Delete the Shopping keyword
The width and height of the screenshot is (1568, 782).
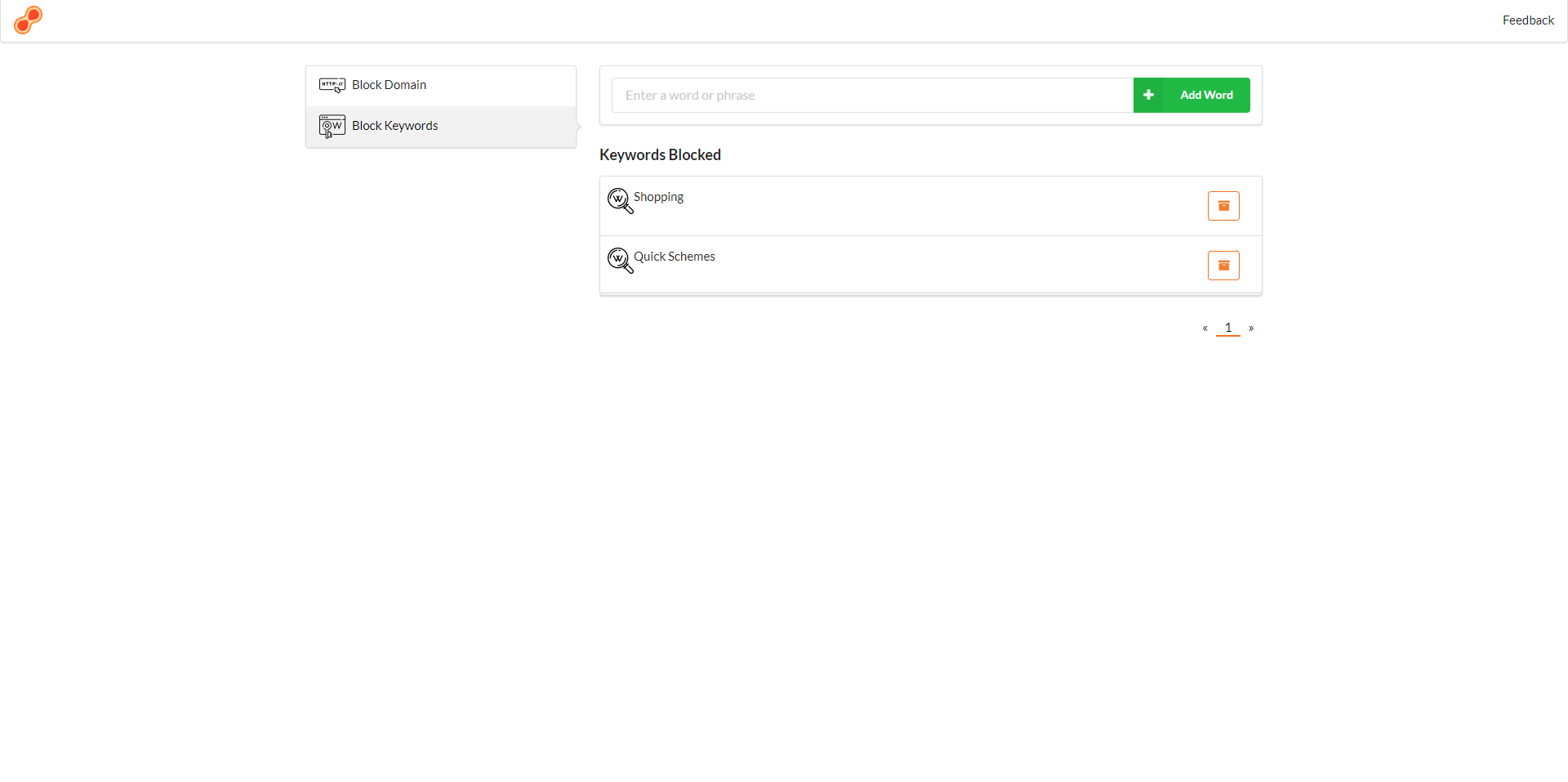click(x=1223, y=206)
